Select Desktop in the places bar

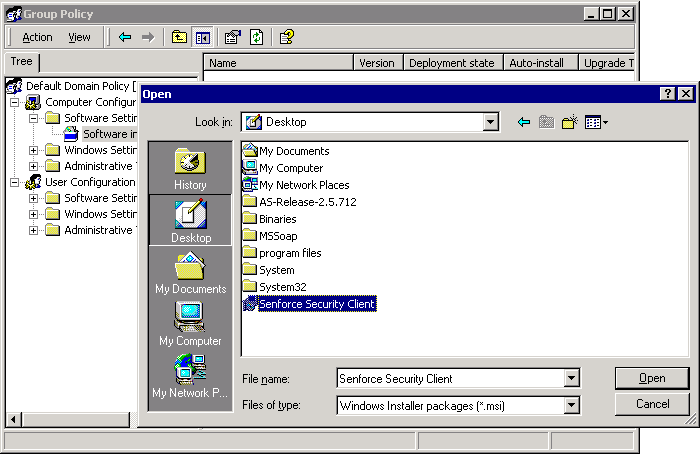pos(190,220)
